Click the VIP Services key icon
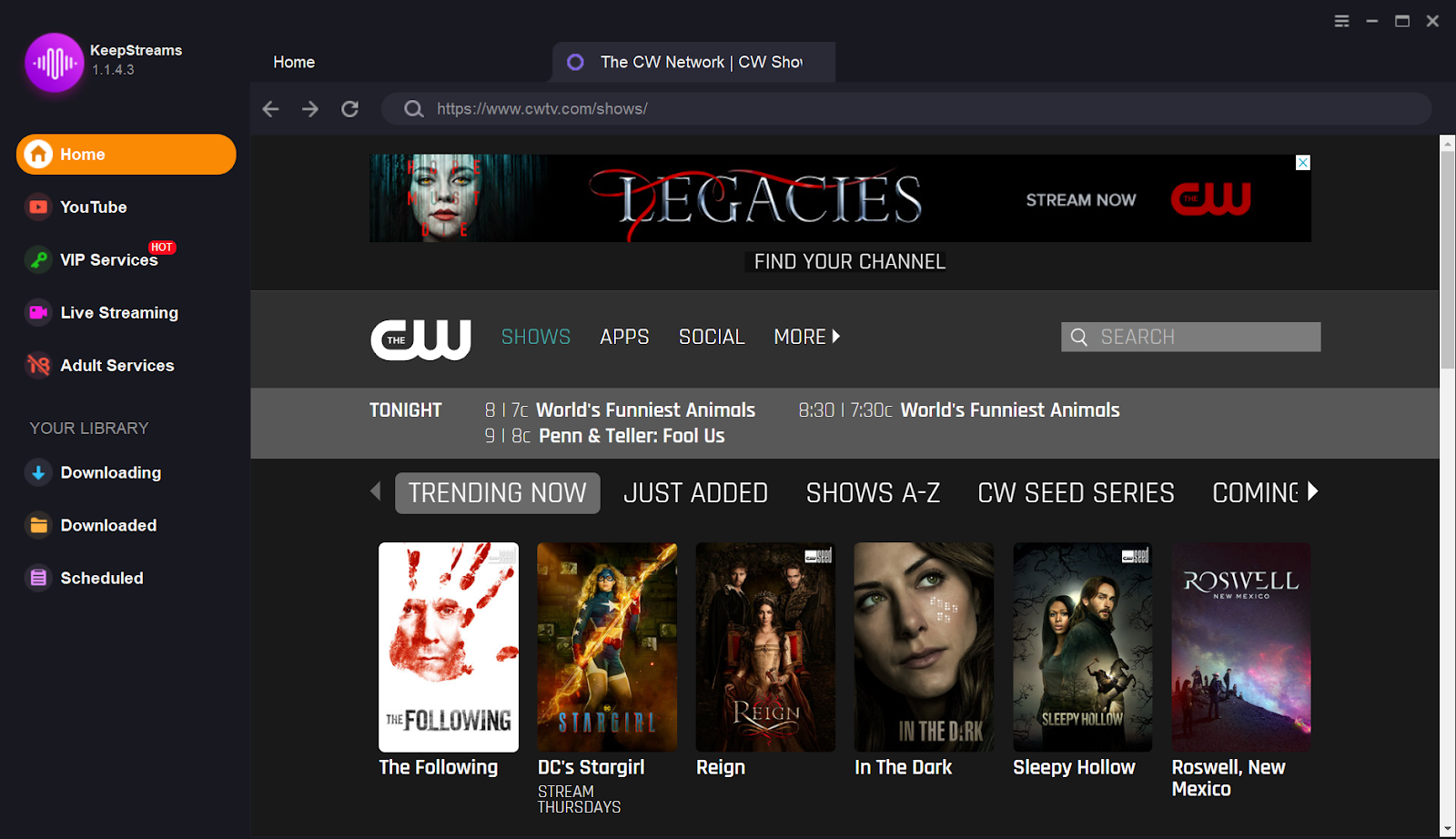This screenshot has height=839, width=1456. pyautogui.click(x=38, y=260)
